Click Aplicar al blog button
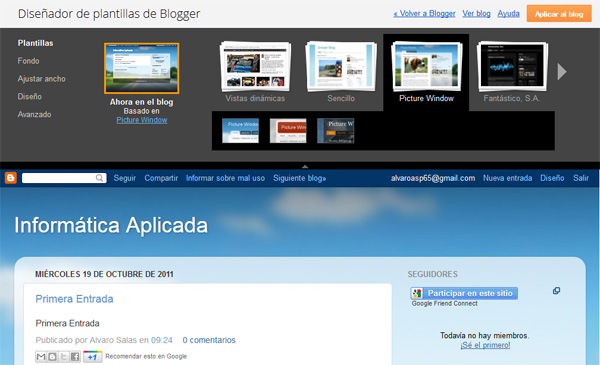600x365 pixels. coord(559,14)
